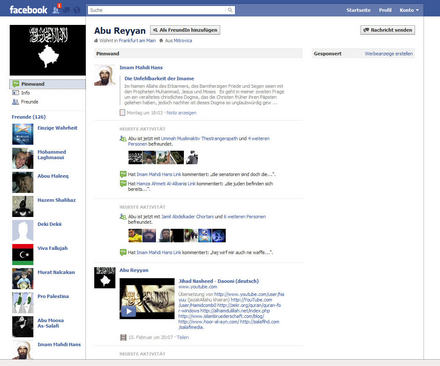This screenshot has width=440, height=366.
Task: Click the Murat Balcakan friend thumbnail
Action: (23, 279)
